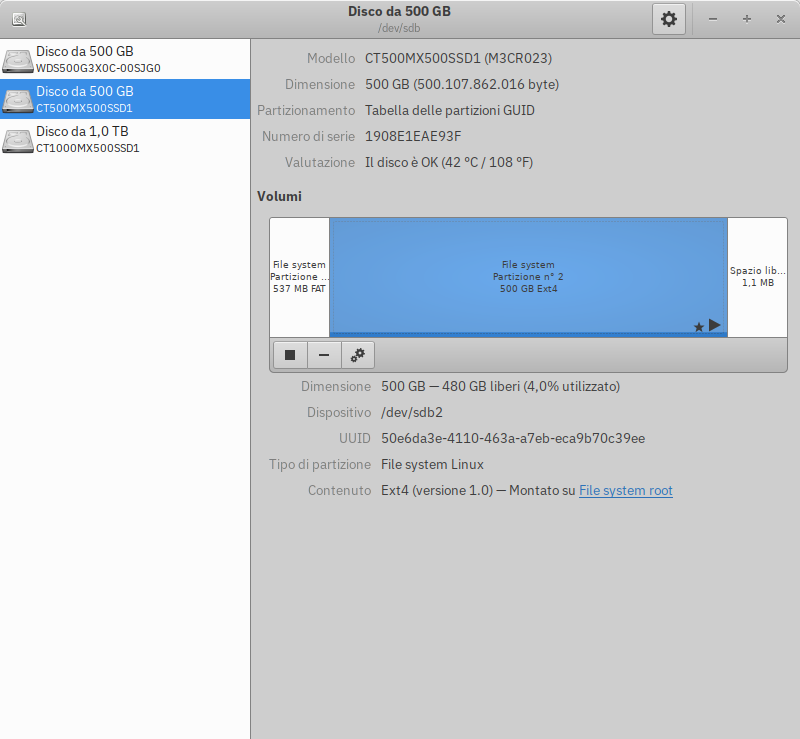Select the 537 MB FAT partition block
This screenshot has width=800, height=739.
[x=299, y=277]
